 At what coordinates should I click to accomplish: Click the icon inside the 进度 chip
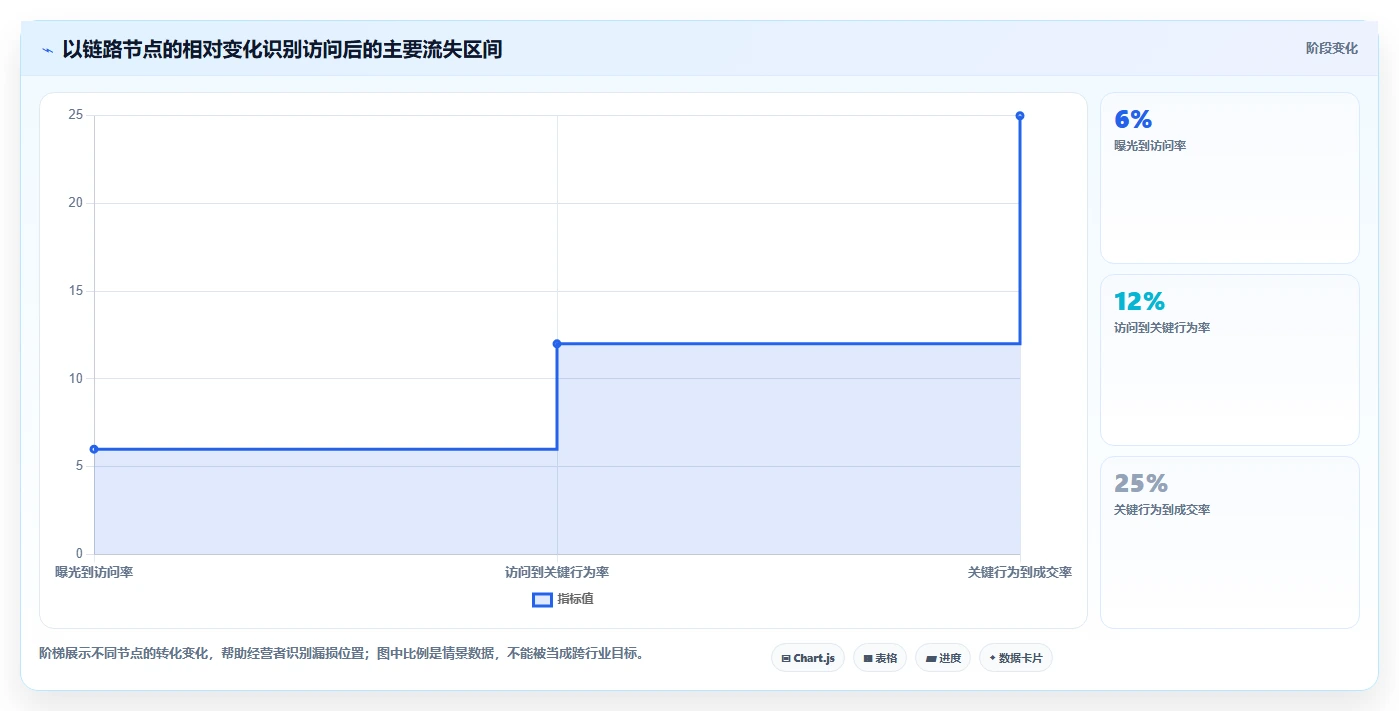(931, 659)
